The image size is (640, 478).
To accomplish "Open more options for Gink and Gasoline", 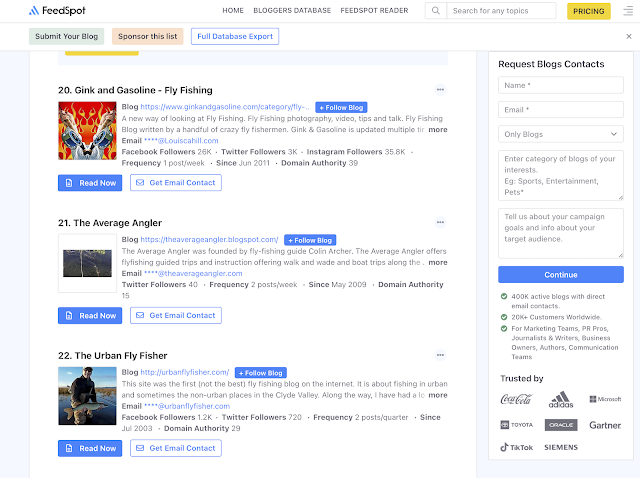I will [x=440, y=89].
